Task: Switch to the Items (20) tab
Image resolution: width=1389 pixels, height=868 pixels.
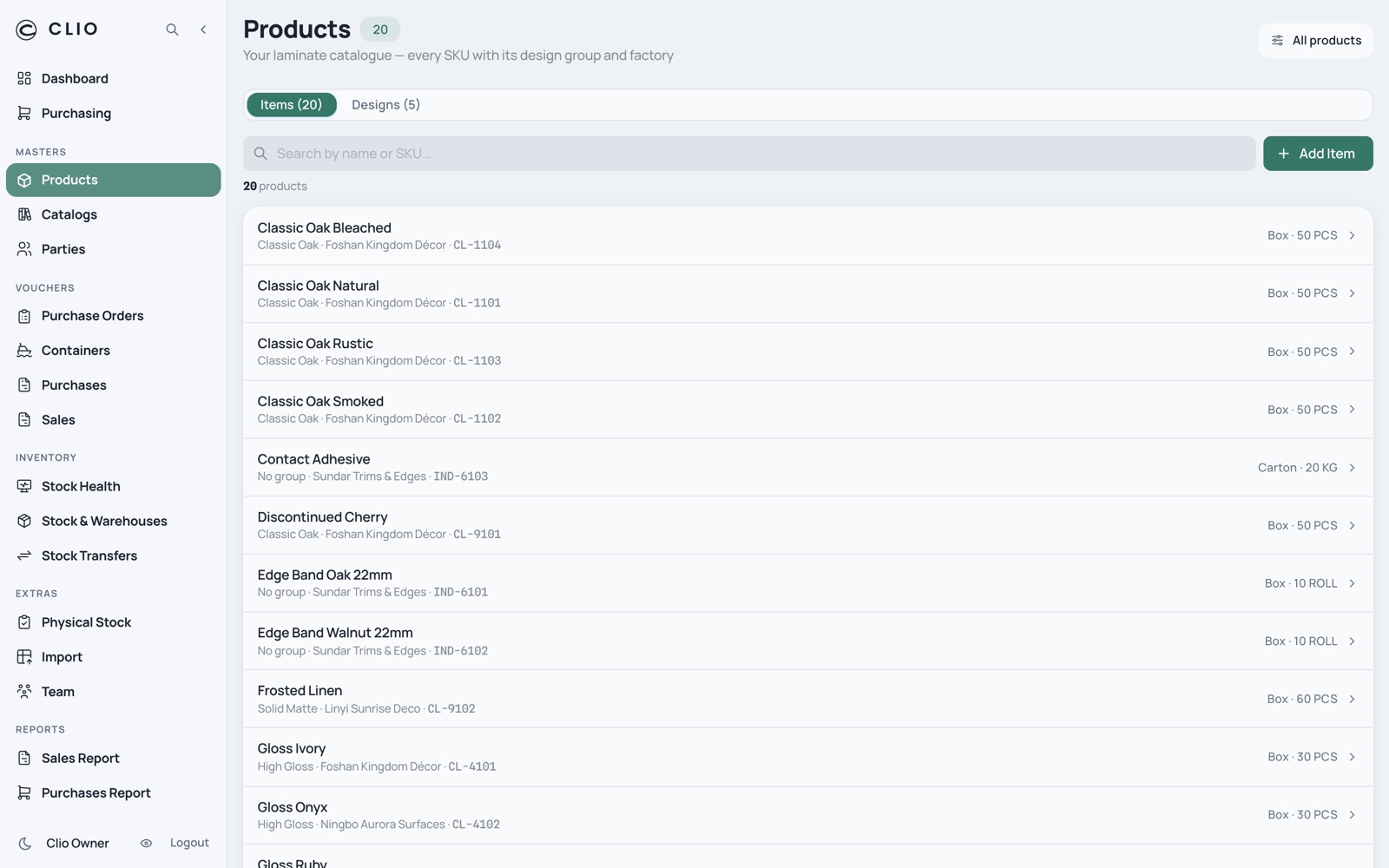Action: click(x=291, y=105)
